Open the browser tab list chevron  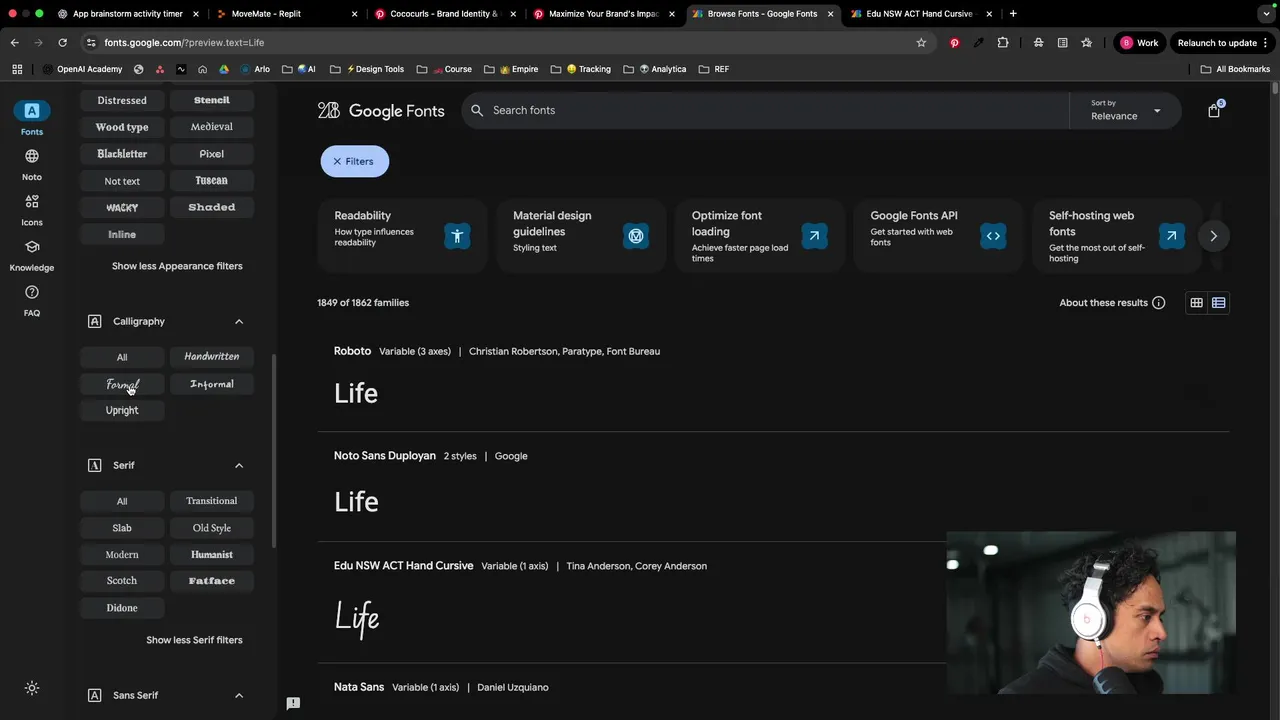coord(1267,14)
